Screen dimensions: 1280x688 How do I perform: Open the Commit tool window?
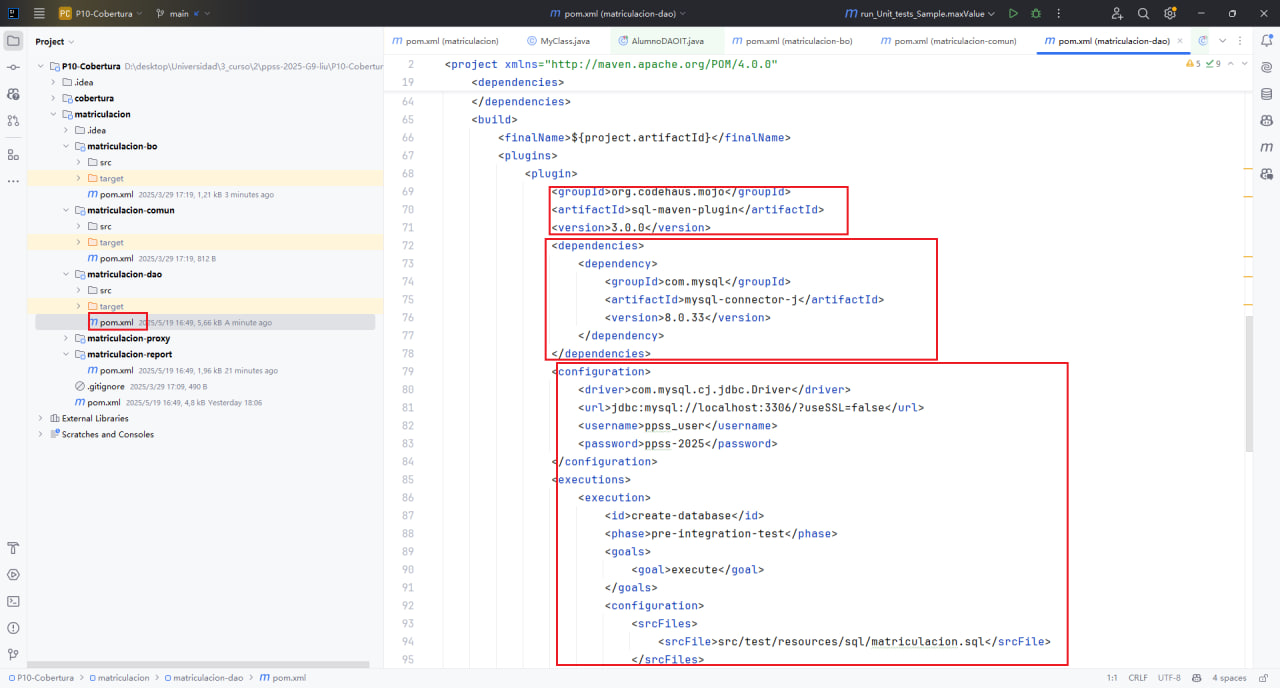[13, 67]
